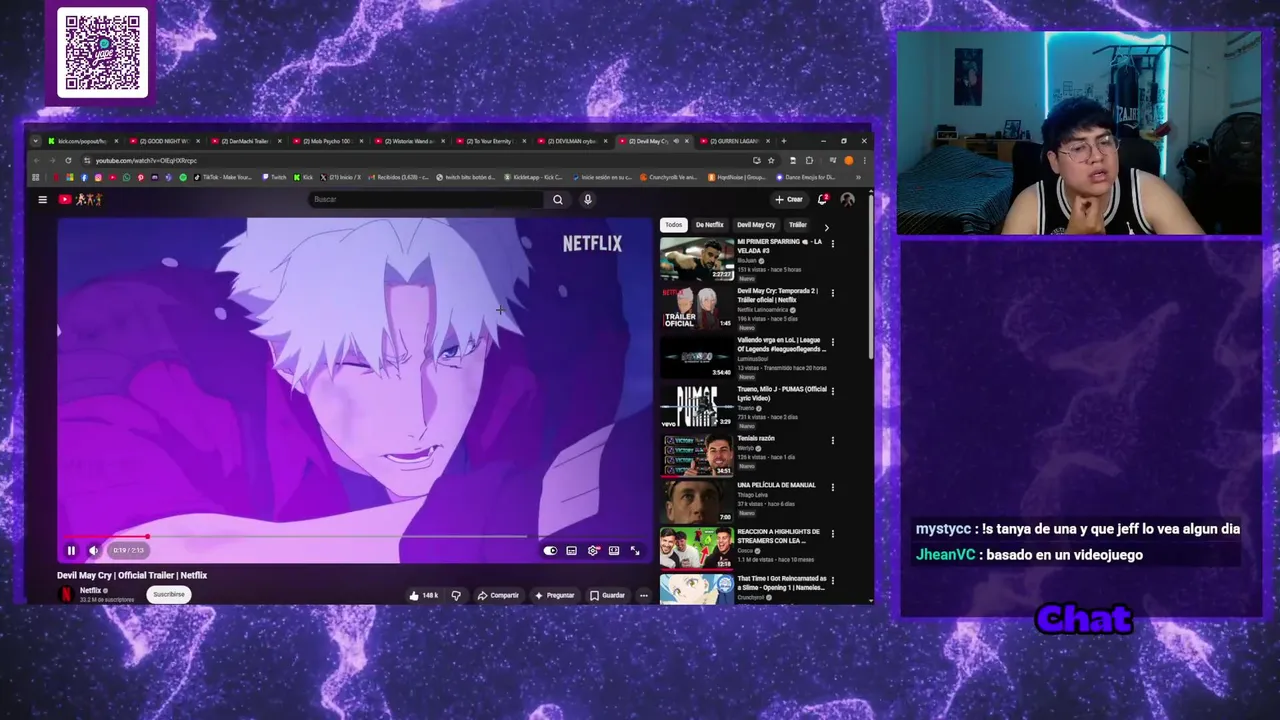Open the tab search dropdown arrow

pos(35,141)
